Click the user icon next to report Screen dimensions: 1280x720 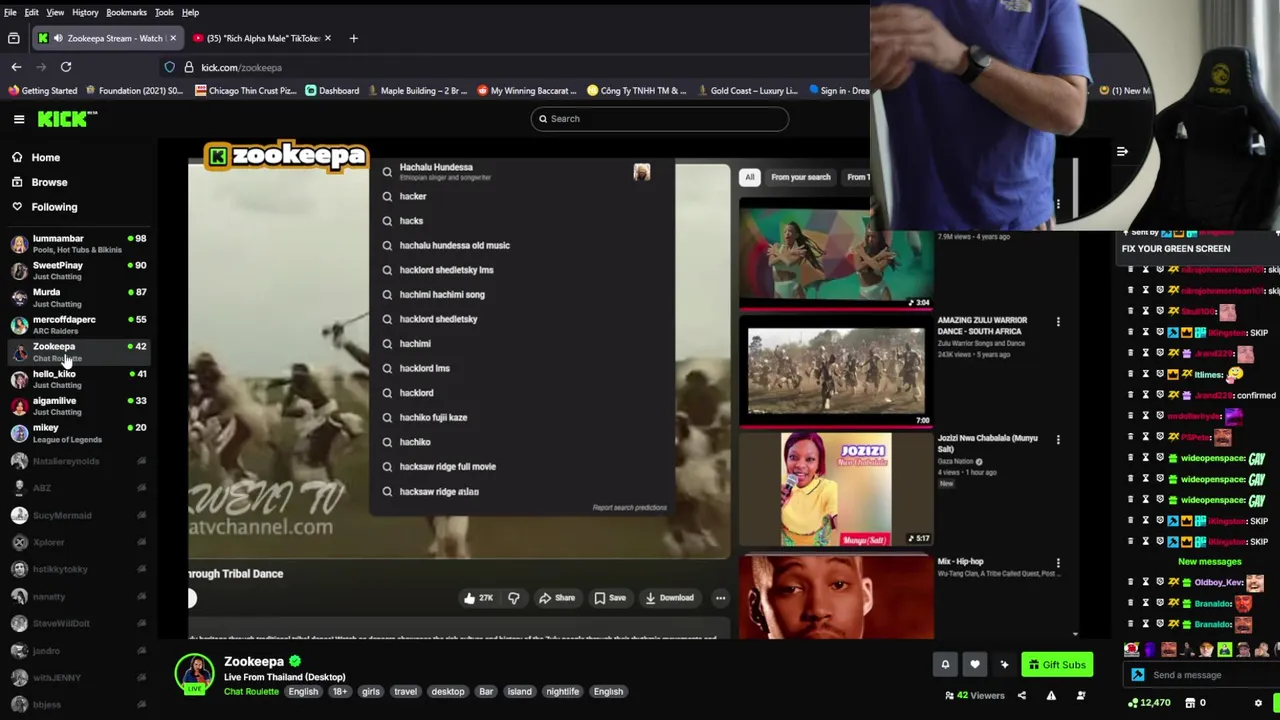1081,696
